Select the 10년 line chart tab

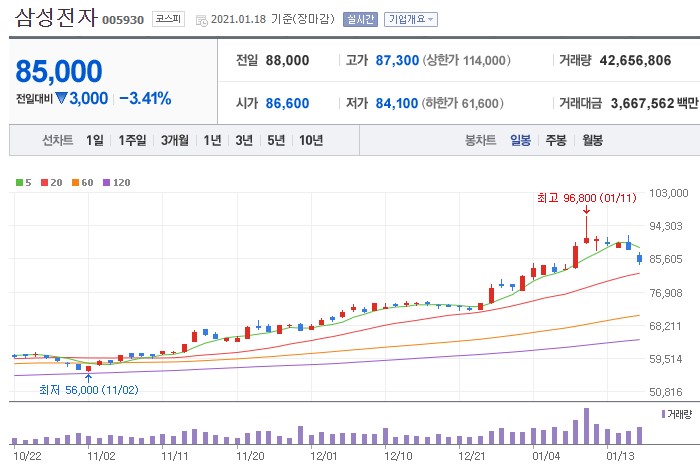click(311, 140)
